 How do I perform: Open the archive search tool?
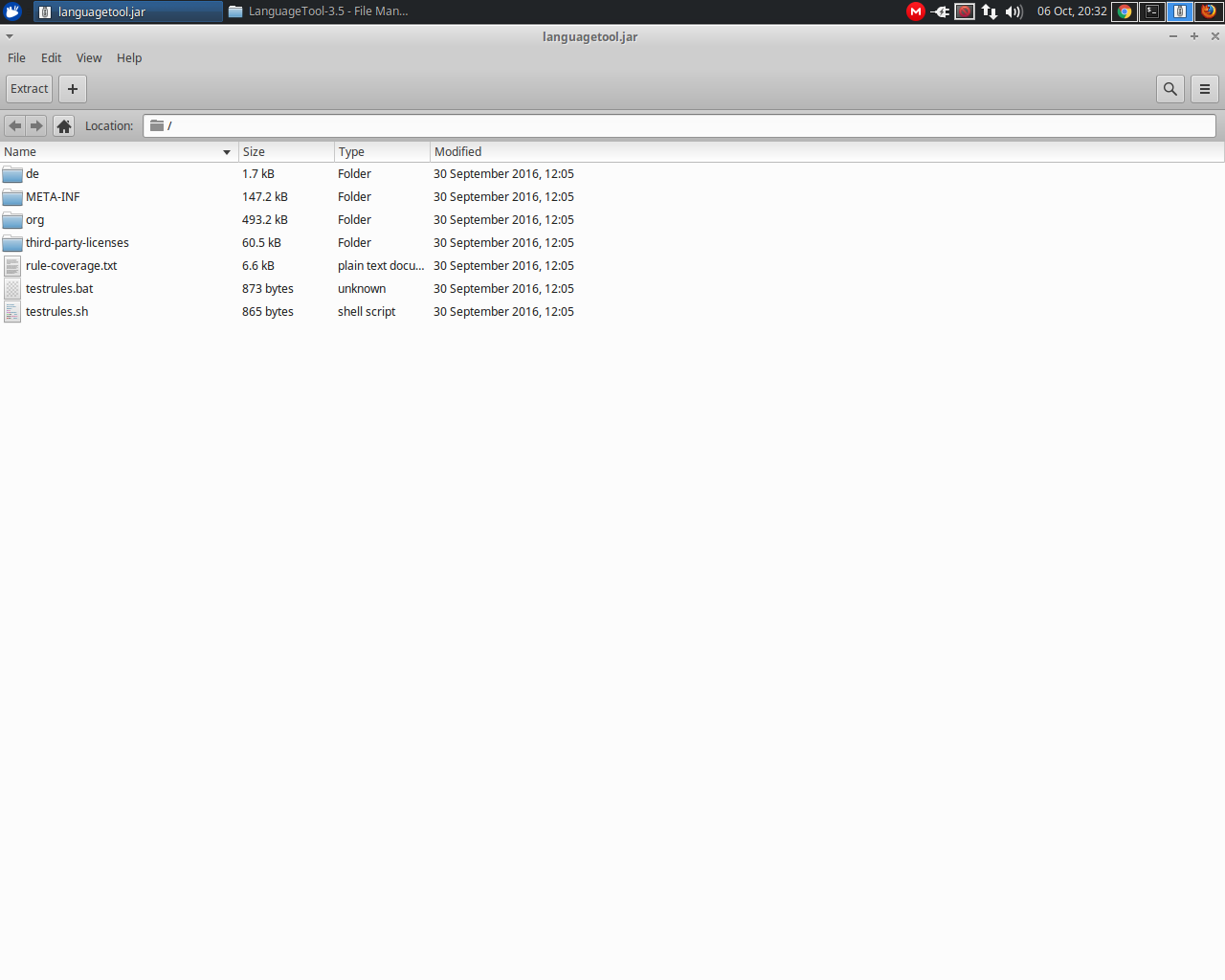click(x=1170, y=89)
